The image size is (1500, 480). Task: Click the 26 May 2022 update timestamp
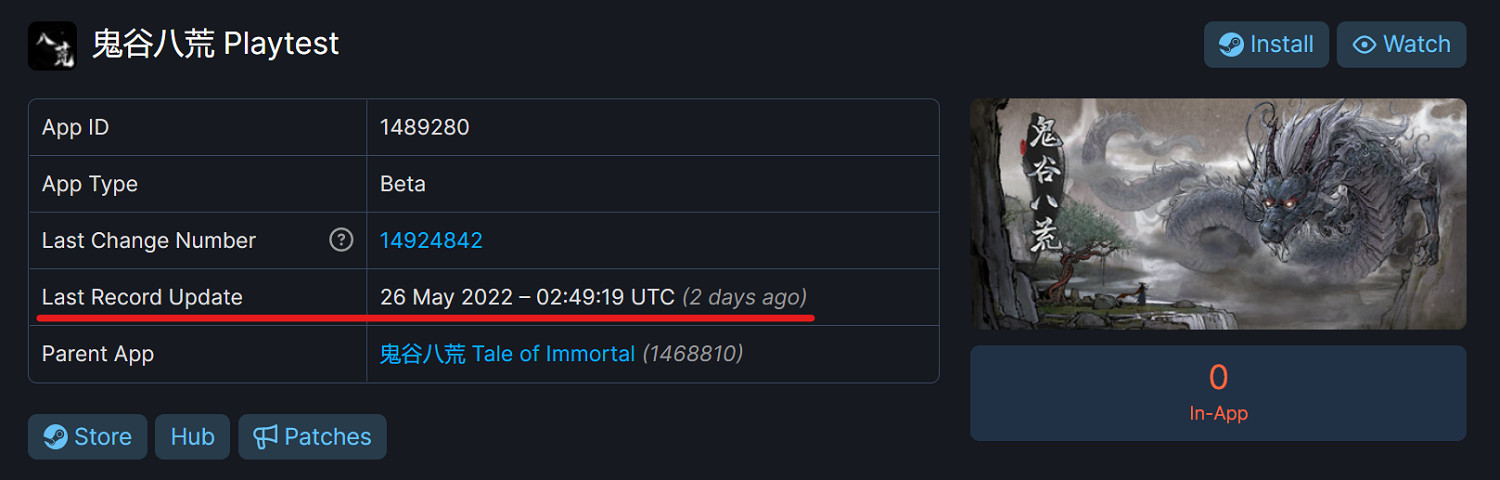[527, 297]
